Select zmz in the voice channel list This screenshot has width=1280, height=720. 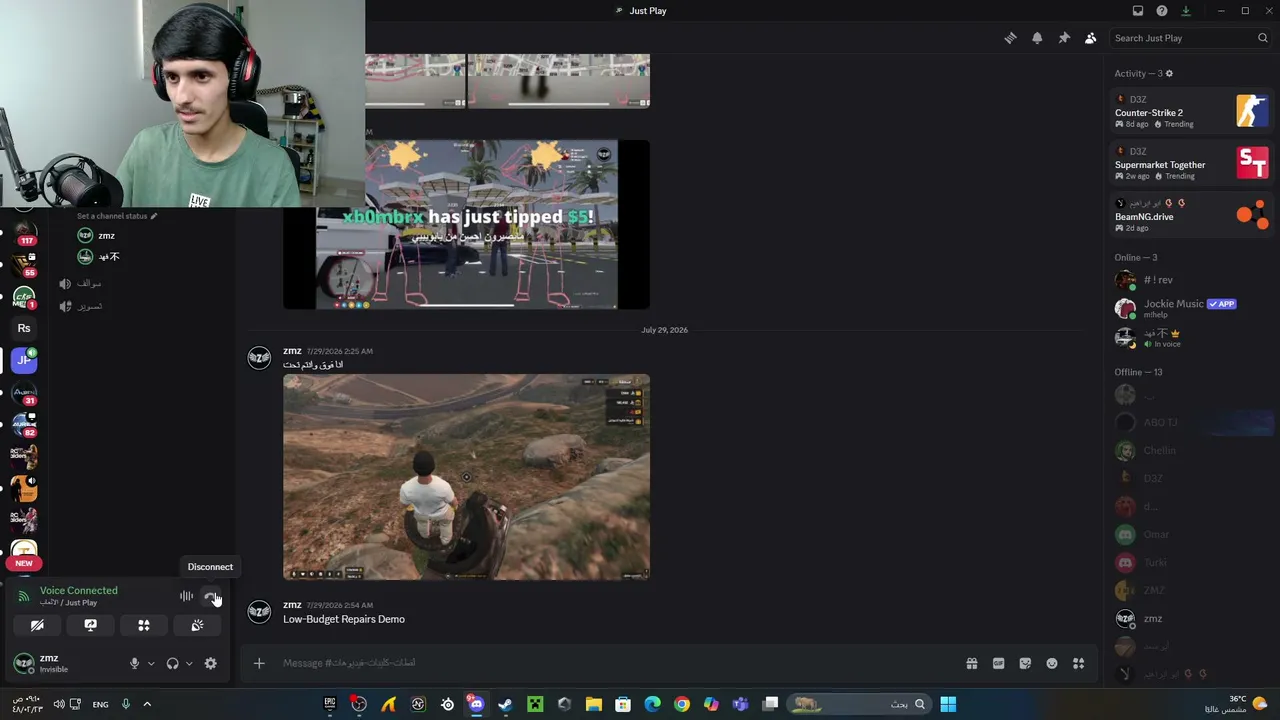[106, 236]
